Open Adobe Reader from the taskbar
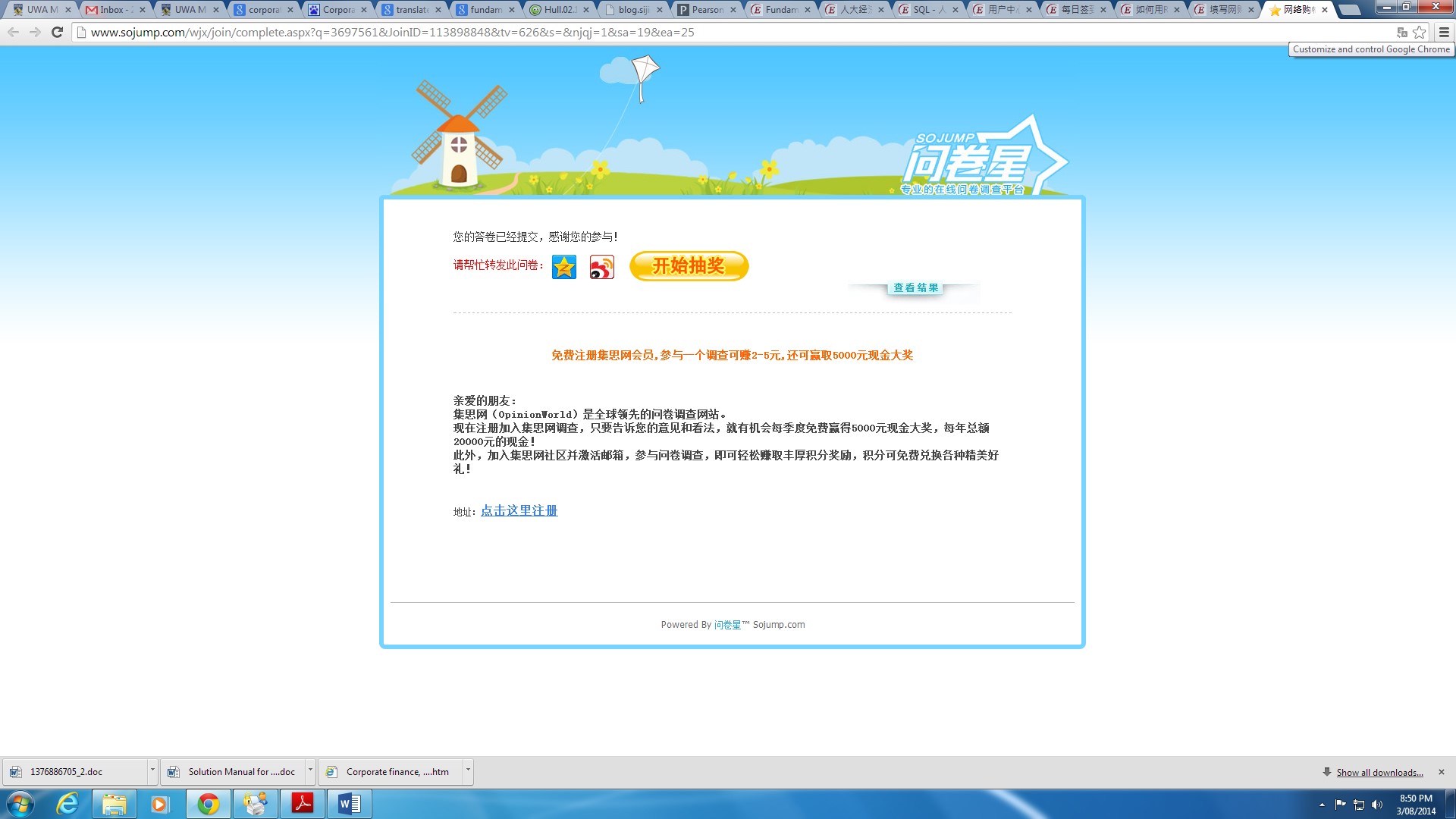The image size is (1456, 819). tap(303, 803)
